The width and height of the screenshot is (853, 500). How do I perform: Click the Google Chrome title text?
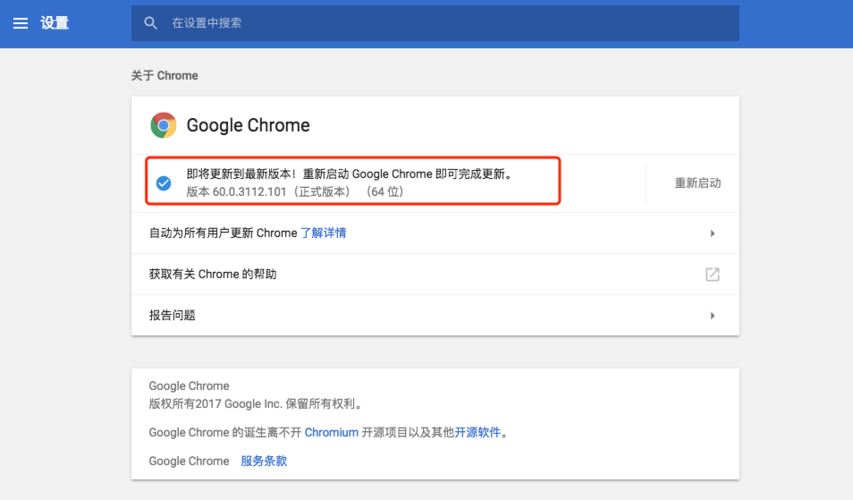click(x=248, y=125)
